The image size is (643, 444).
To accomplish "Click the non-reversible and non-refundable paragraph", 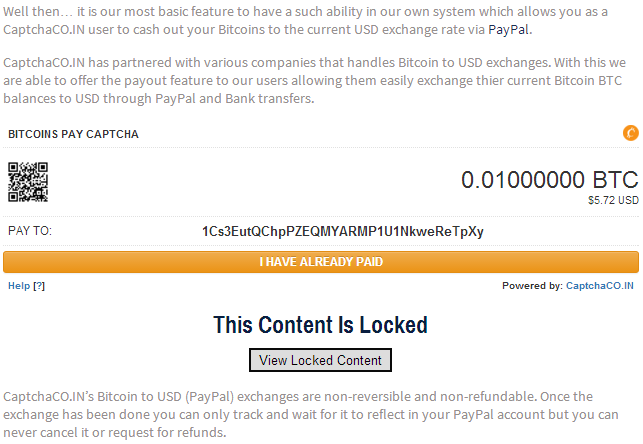I will tap(311, 414).
